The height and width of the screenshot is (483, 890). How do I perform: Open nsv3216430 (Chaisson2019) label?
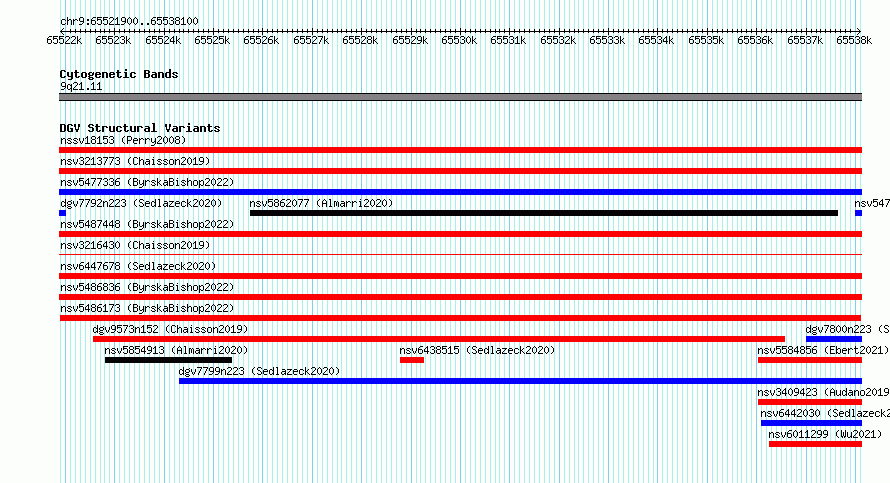(x=135, y=245)
